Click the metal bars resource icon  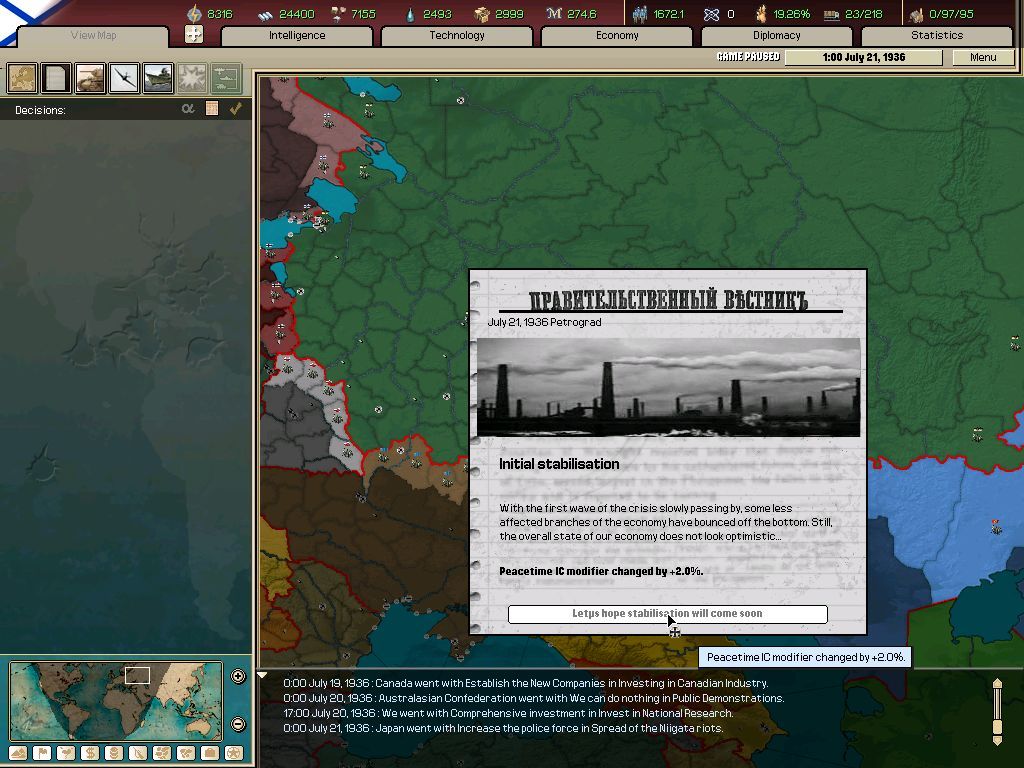point(264,14)
